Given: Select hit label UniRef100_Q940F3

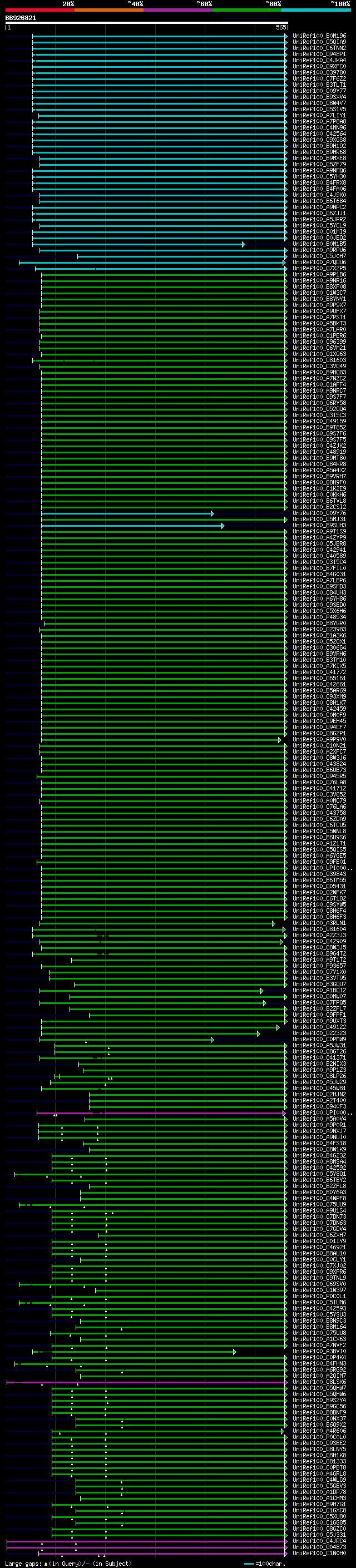Looking at the screenshot, I should click(x=319, y=1106).
